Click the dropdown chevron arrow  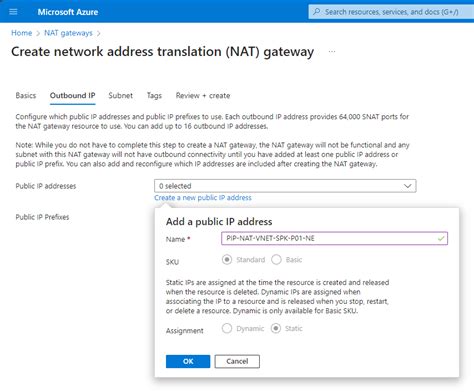[x=407, y=186]
